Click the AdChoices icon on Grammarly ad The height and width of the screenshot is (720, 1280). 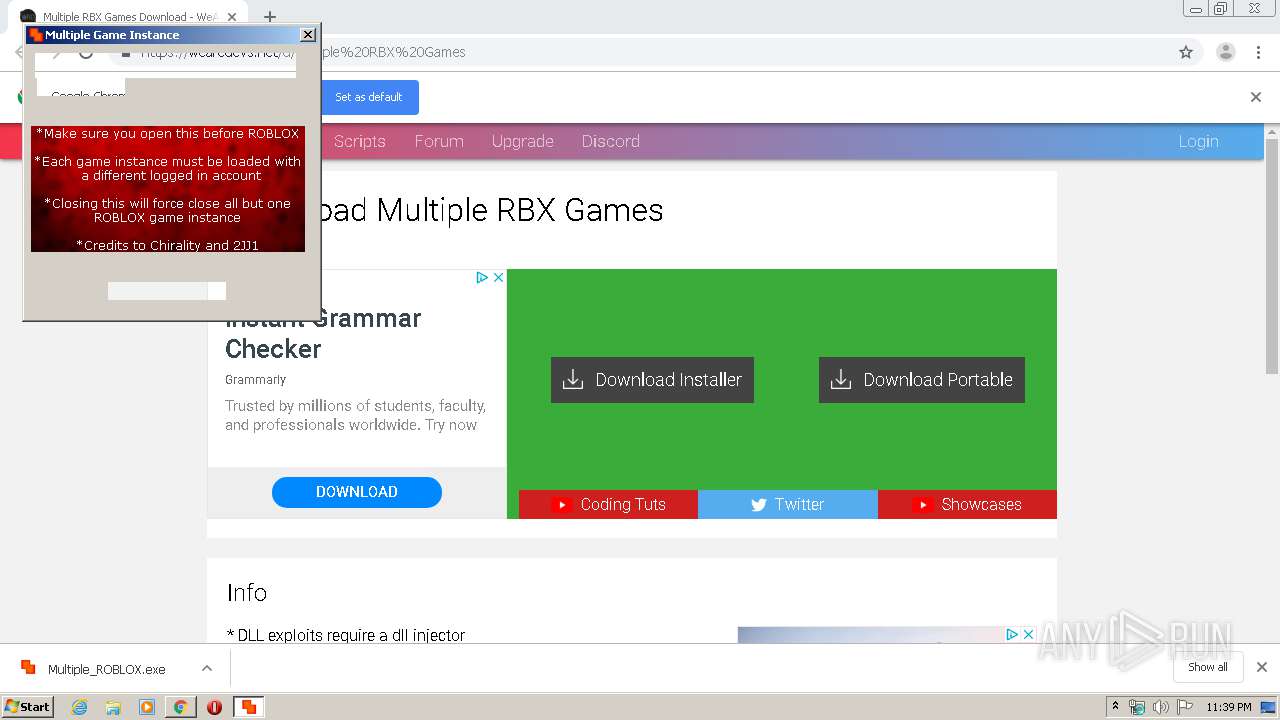tap(482, 277)
